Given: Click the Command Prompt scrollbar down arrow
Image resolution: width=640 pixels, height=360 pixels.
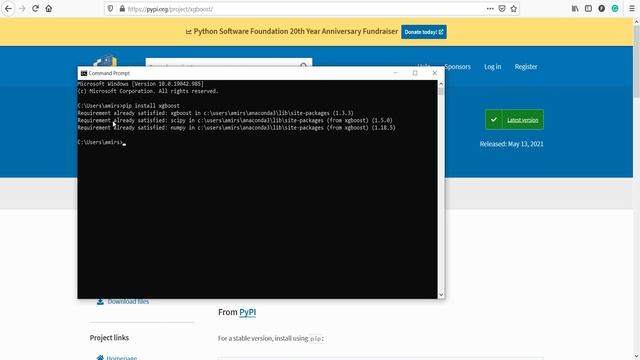Looking at the screenshot, I should (x=441, y=295).
